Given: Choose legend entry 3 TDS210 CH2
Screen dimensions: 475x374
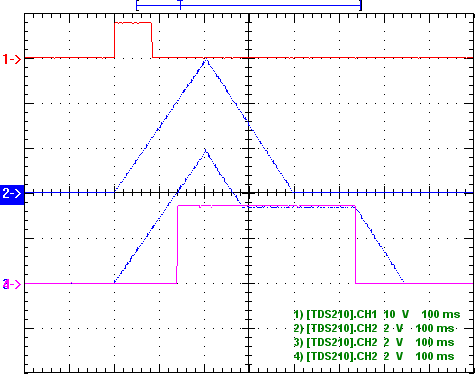Looking at the screenshot, I should coord(374,342).
